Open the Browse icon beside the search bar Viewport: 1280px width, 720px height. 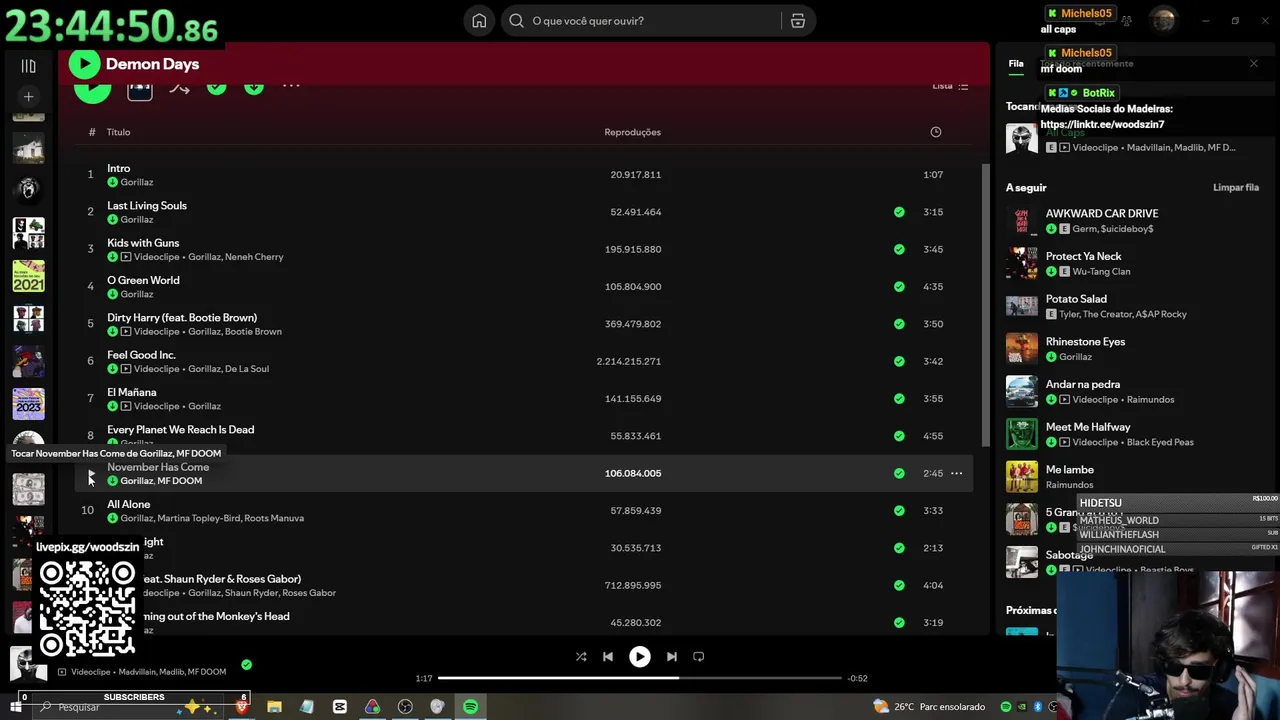798,21
